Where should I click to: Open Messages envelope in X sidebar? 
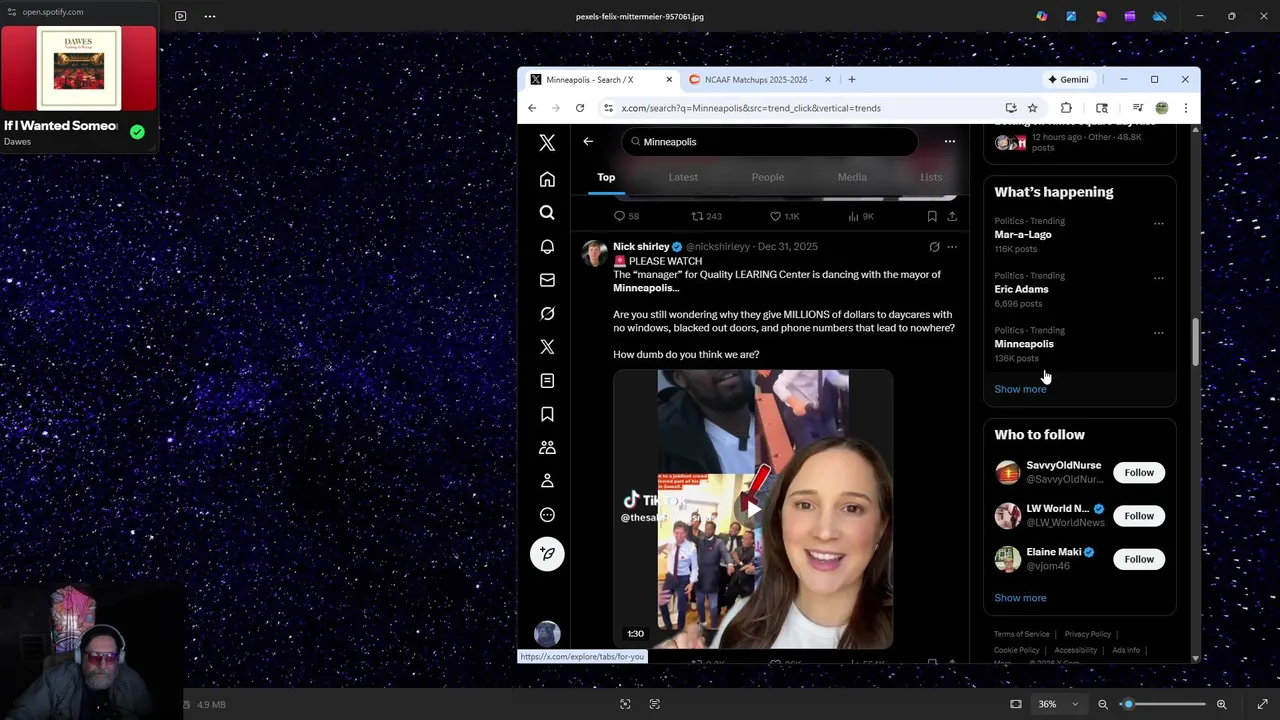coord(547,280)
